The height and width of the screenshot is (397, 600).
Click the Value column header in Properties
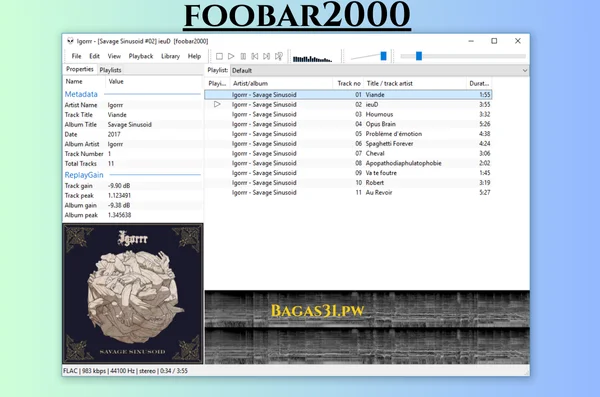click(x=154, y=82)
